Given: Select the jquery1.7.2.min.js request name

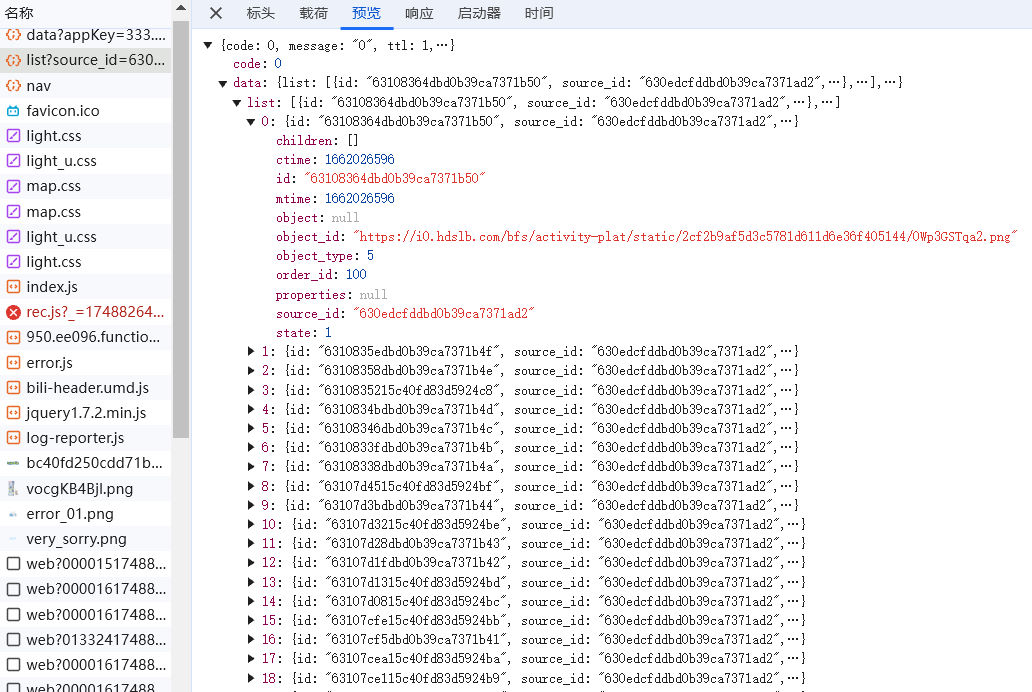Looking at the screenshot, I should point(86,413).
